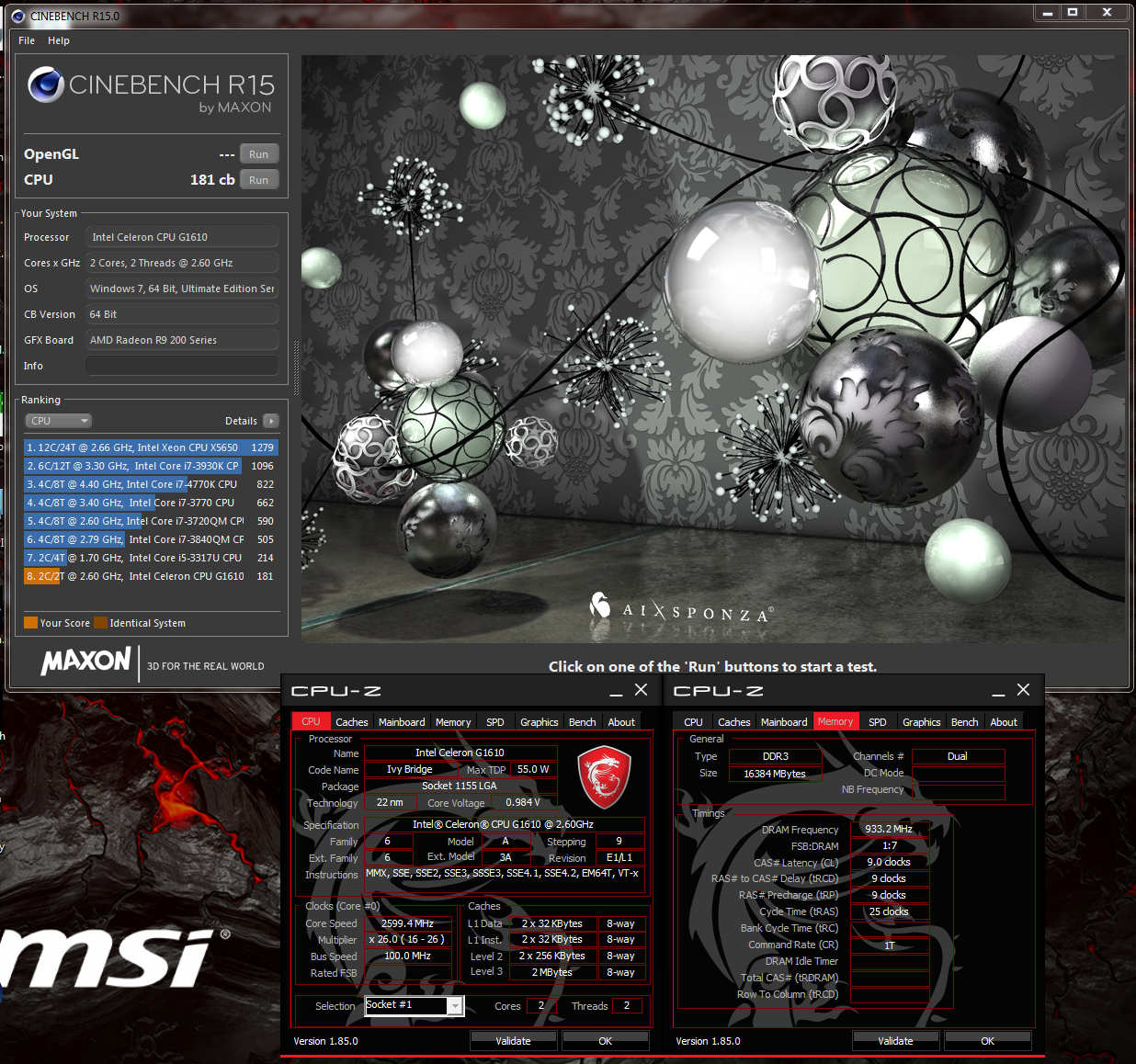Open the File menu in Cinebench
This screenshot has width=1136, height=1064.
[x=27, y=40]
